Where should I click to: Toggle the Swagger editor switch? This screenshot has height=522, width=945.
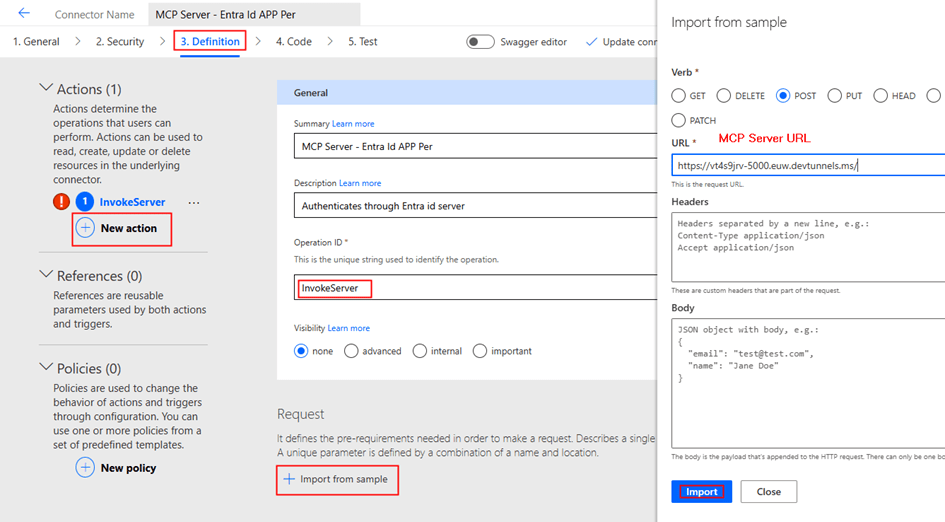click(x=480, y=42)
